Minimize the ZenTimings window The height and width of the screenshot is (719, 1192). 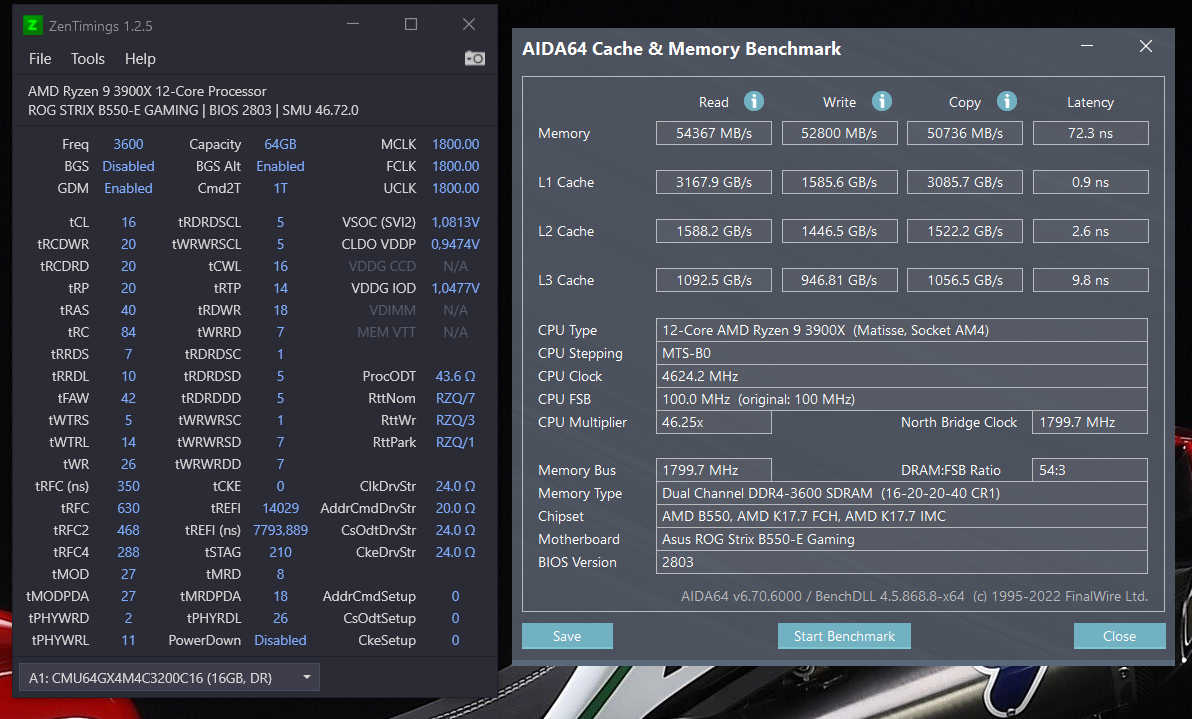pyautogui.click(x=353, y=24)
